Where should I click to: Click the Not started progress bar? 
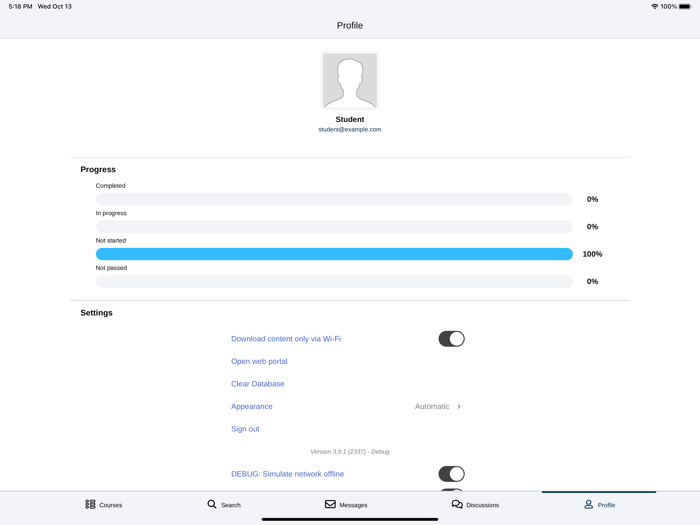coord(334,254)
